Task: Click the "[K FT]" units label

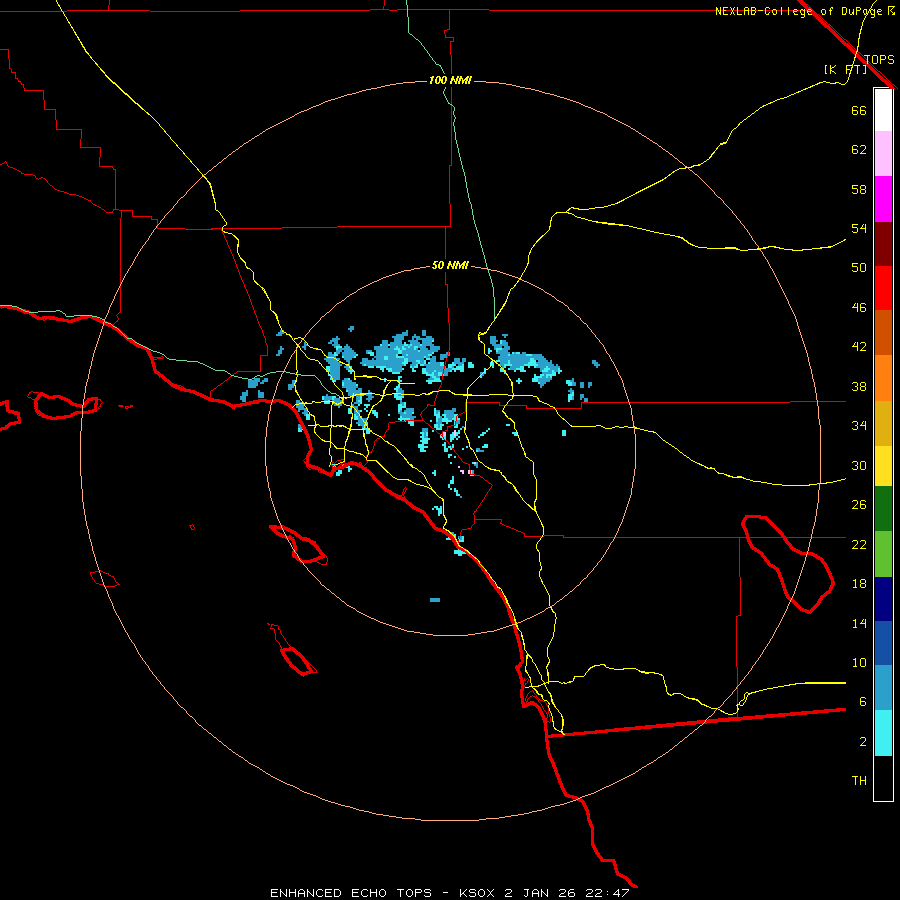Action: (845, 70)
